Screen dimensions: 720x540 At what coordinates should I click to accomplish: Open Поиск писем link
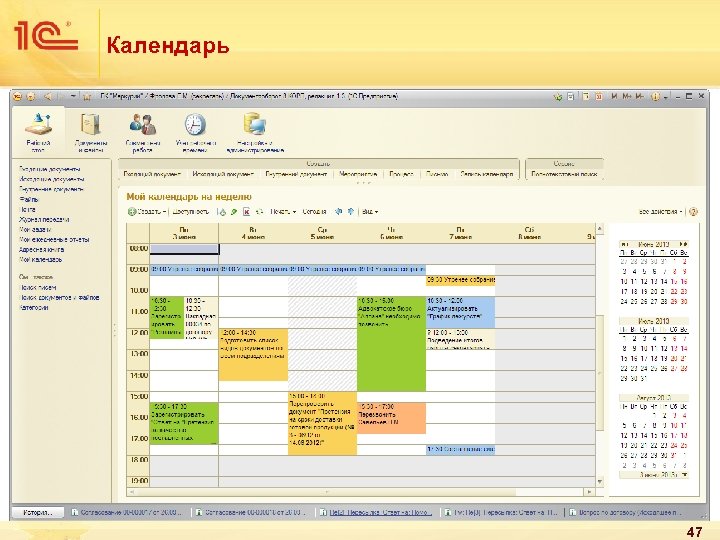coord(38,287)
